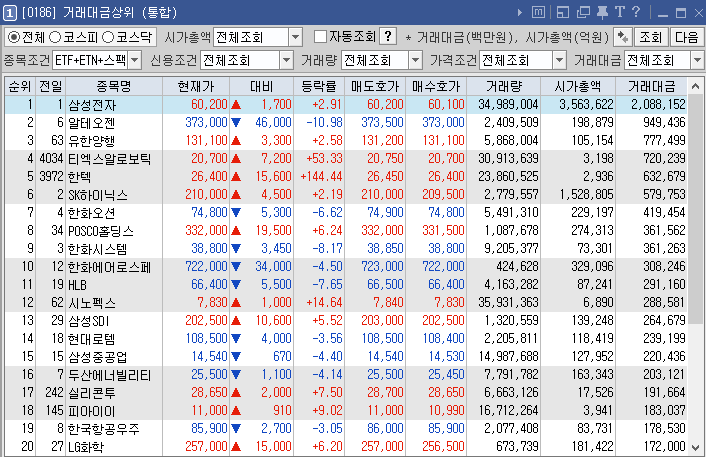
Task: Select the 현대로템 stock name
Action: (92, 339)
